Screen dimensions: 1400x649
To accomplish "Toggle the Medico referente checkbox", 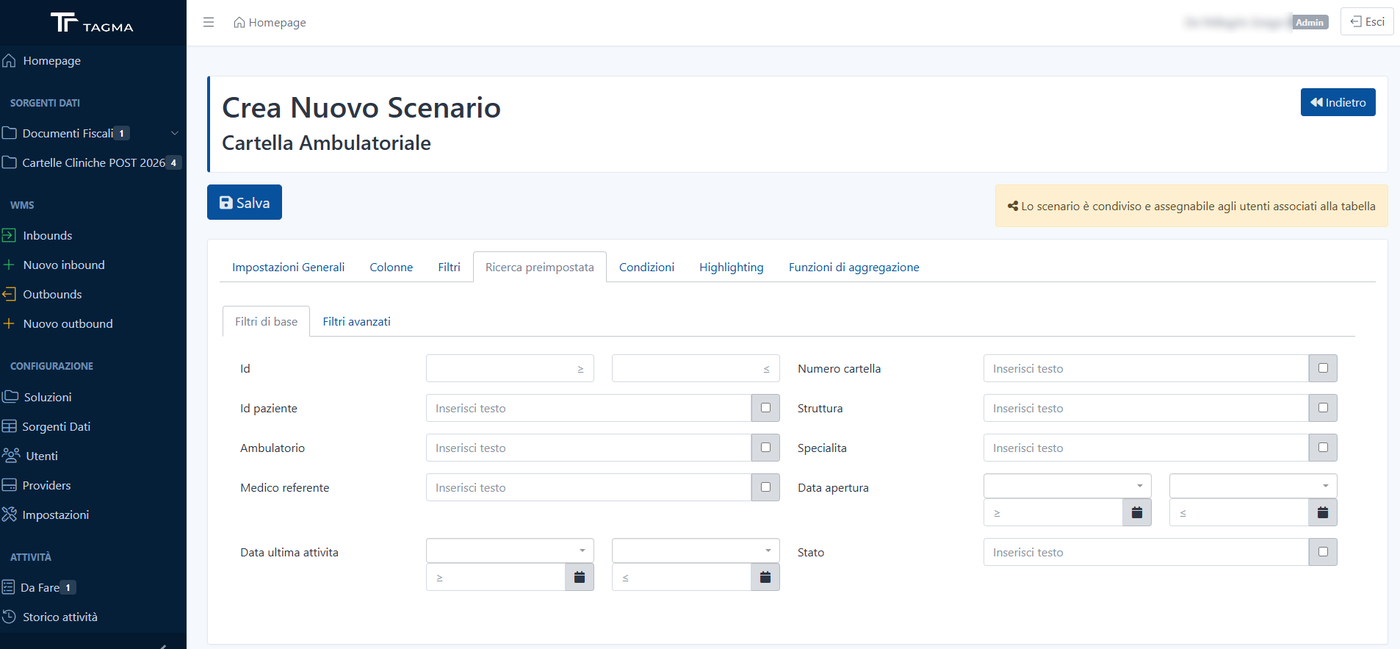I will click(766, 488).
